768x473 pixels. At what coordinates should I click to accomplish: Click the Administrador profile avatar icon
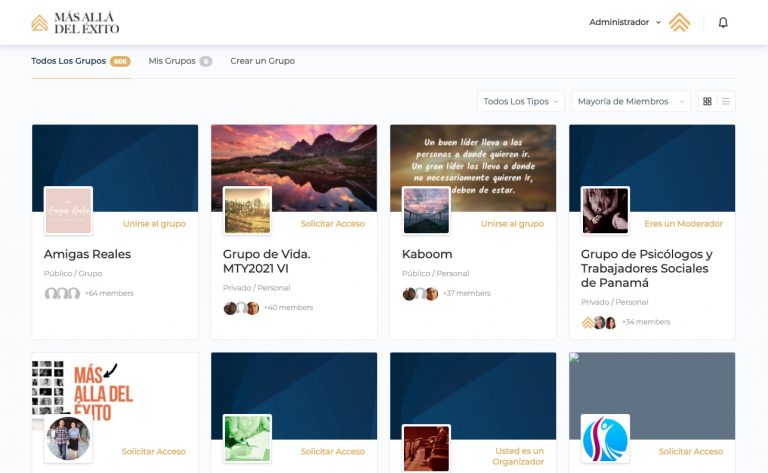click(679, 22)
